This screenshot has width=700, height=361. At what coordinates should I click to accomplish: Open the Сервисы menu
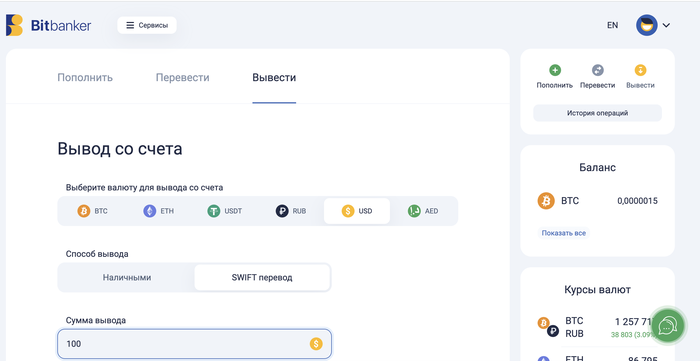(x=147, y=25)
